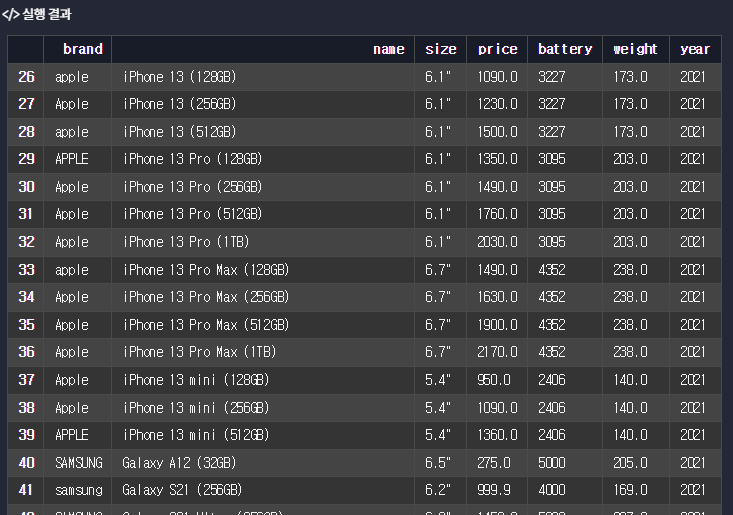Select the 'size' column header

pos(440,49)
